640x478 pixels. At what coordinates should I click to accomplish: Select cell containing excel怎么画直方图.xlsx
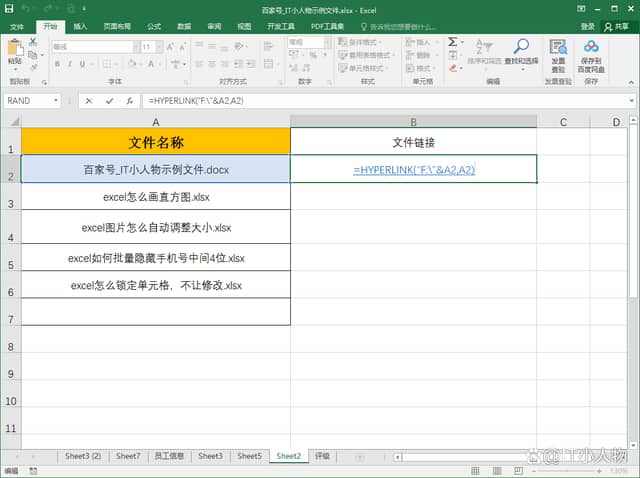tap(156, 197)
